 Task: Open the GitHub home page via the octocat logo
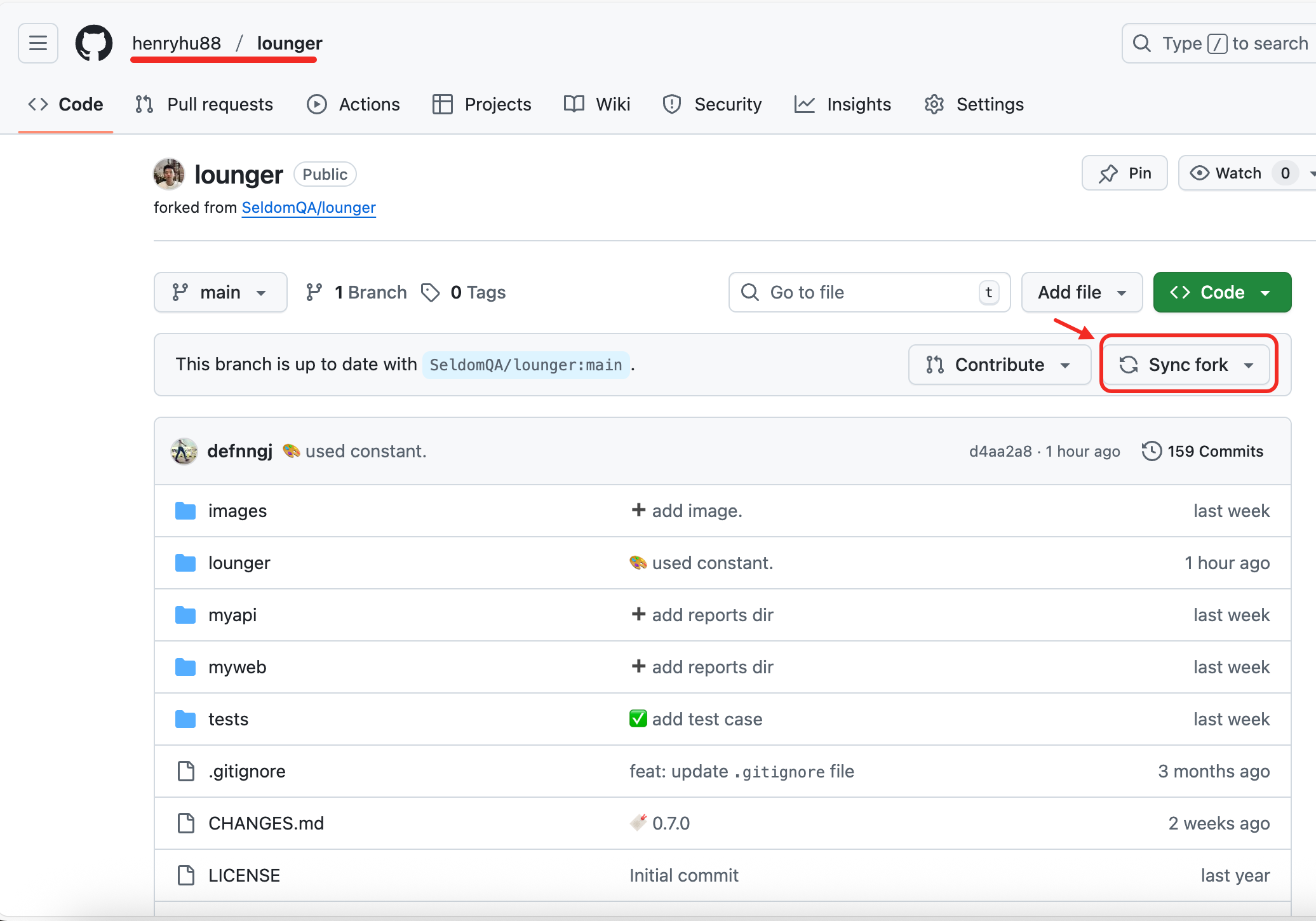(x=93, y=43)
